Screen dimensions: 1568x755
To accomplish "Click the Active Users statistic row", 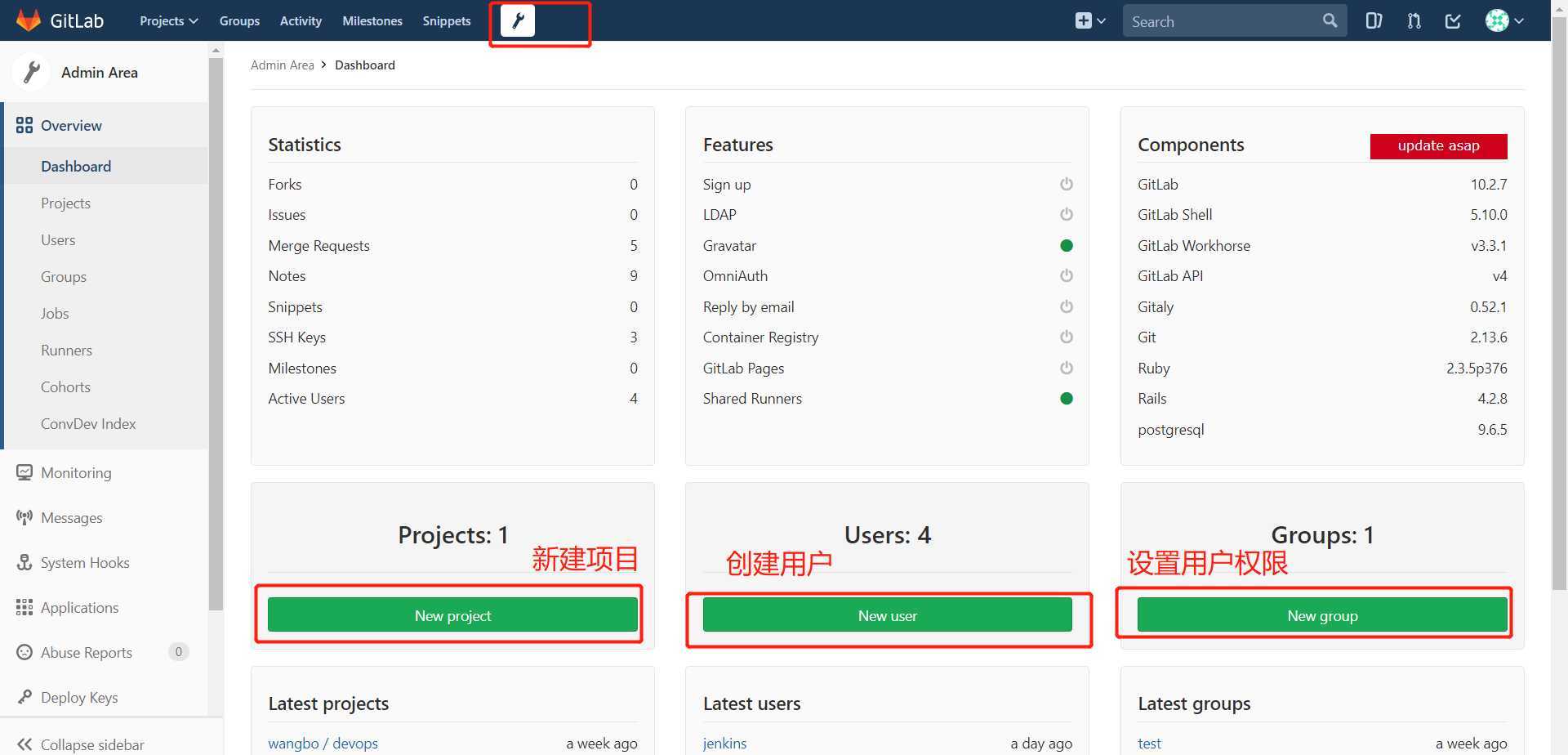I will [x=452, y=398].
